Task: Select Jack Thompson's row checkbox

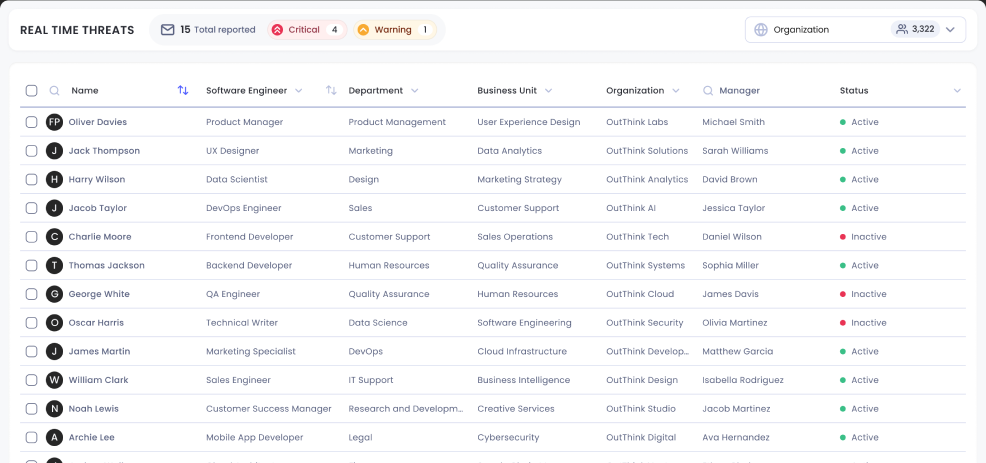Action: tap(31, 151)
